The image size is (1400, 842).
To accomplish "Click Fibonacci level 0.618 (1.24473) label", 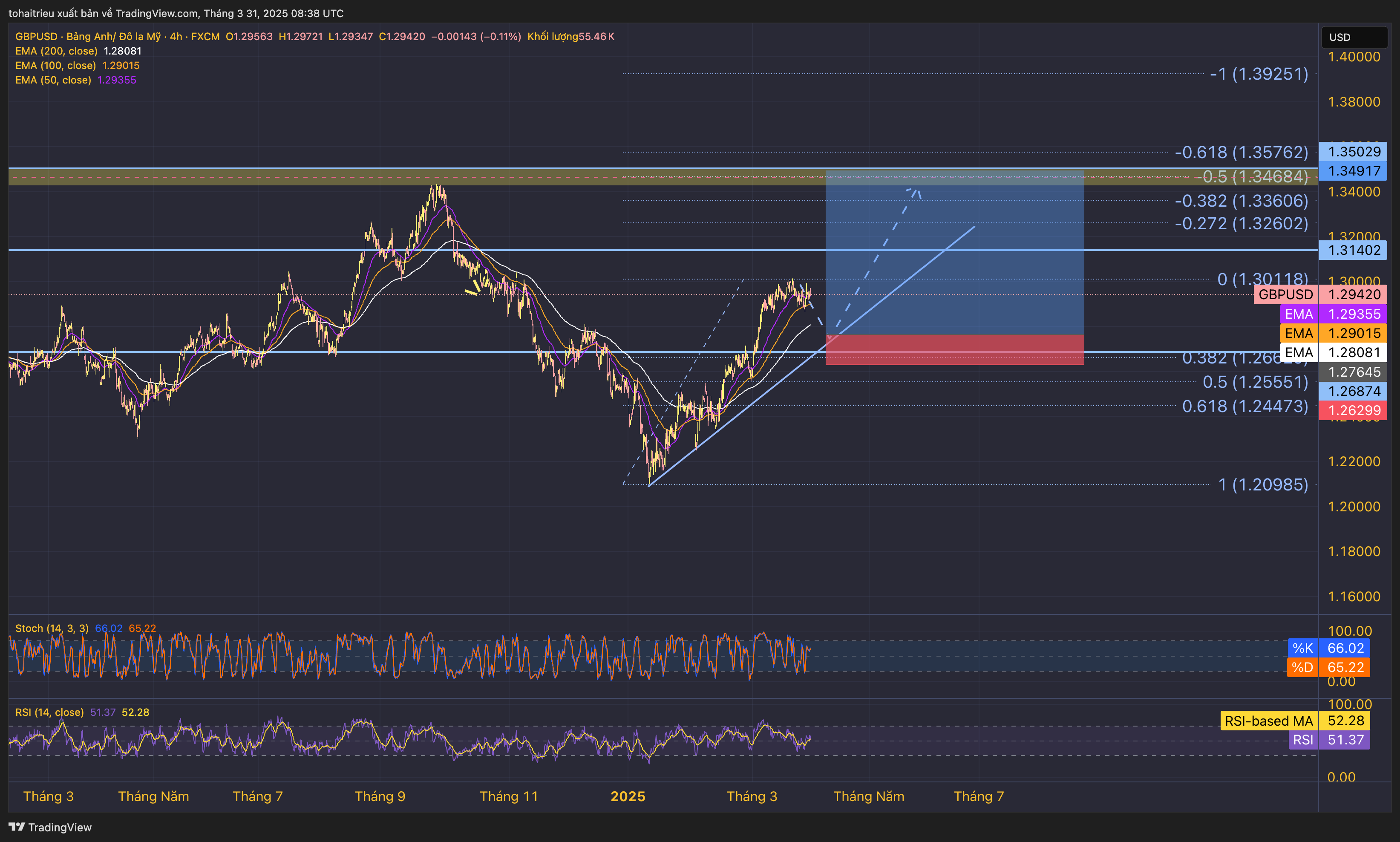I will [x=1245, y=406].
